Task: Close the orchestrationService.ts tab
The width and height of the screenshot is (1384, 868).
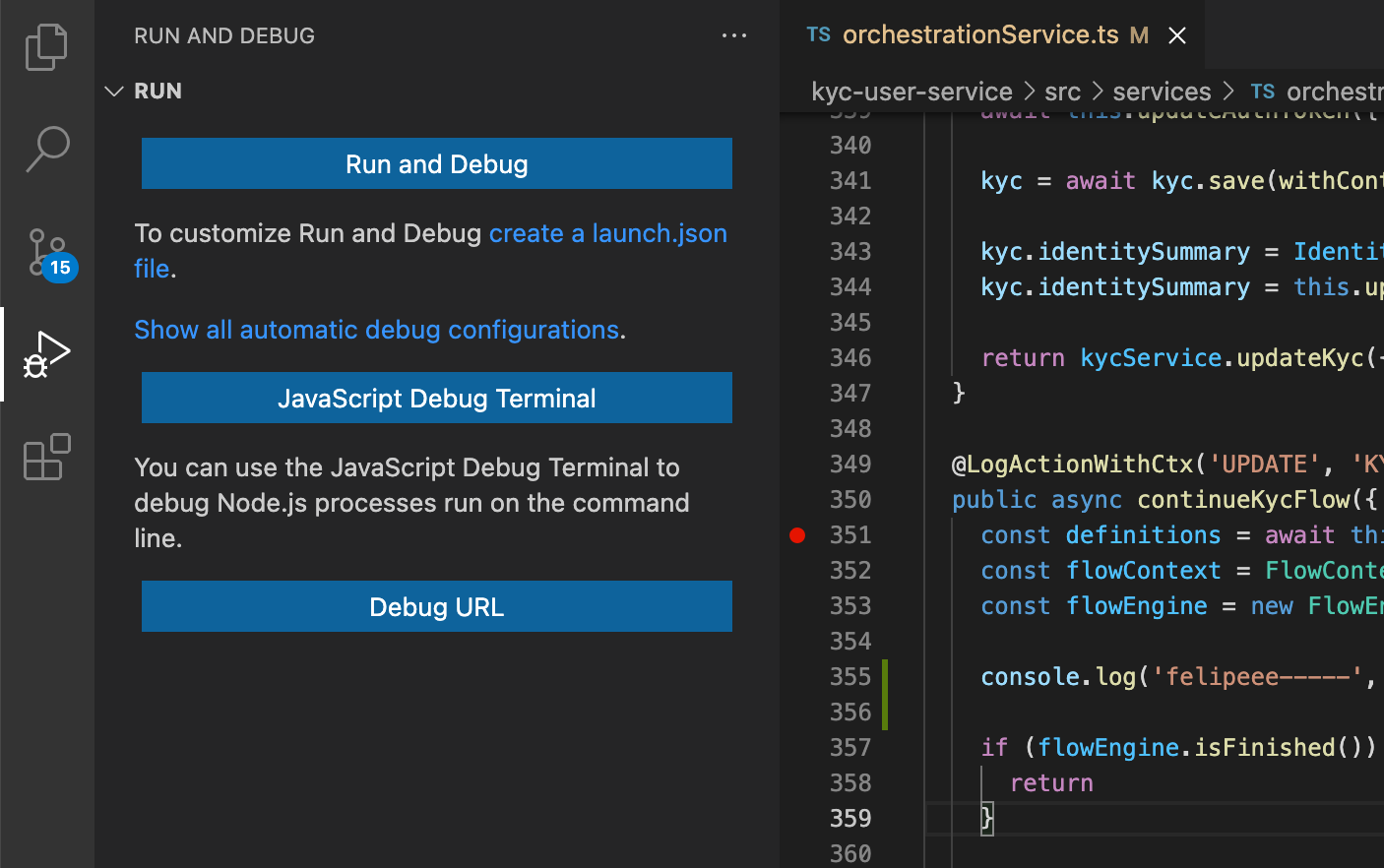Action: (x=1176, y=35)
